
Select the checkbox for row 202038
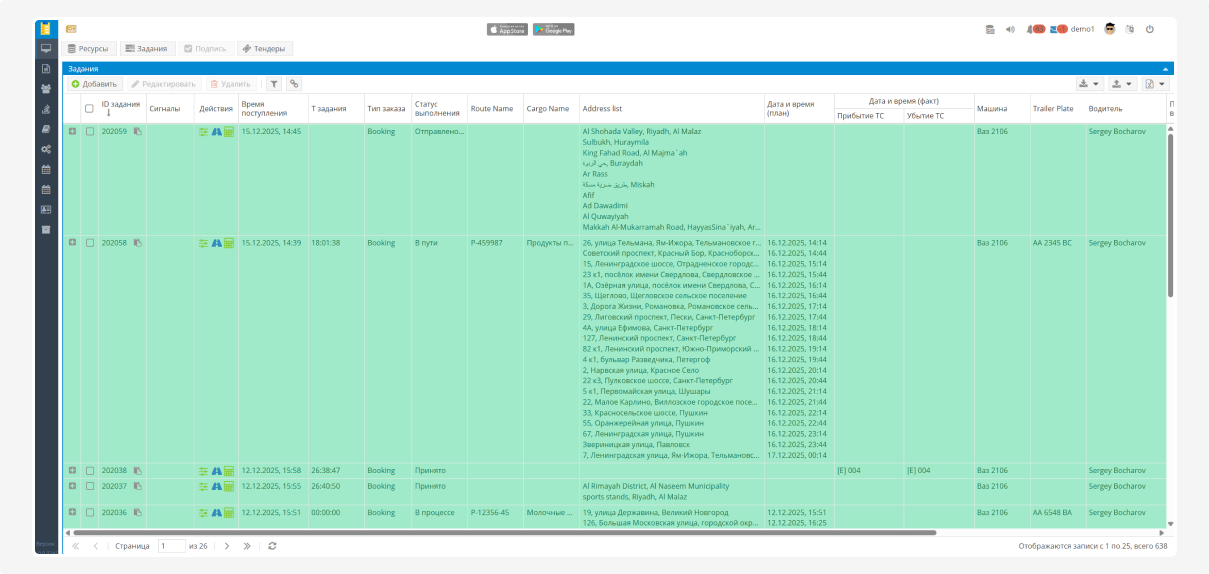click(90, 471)
